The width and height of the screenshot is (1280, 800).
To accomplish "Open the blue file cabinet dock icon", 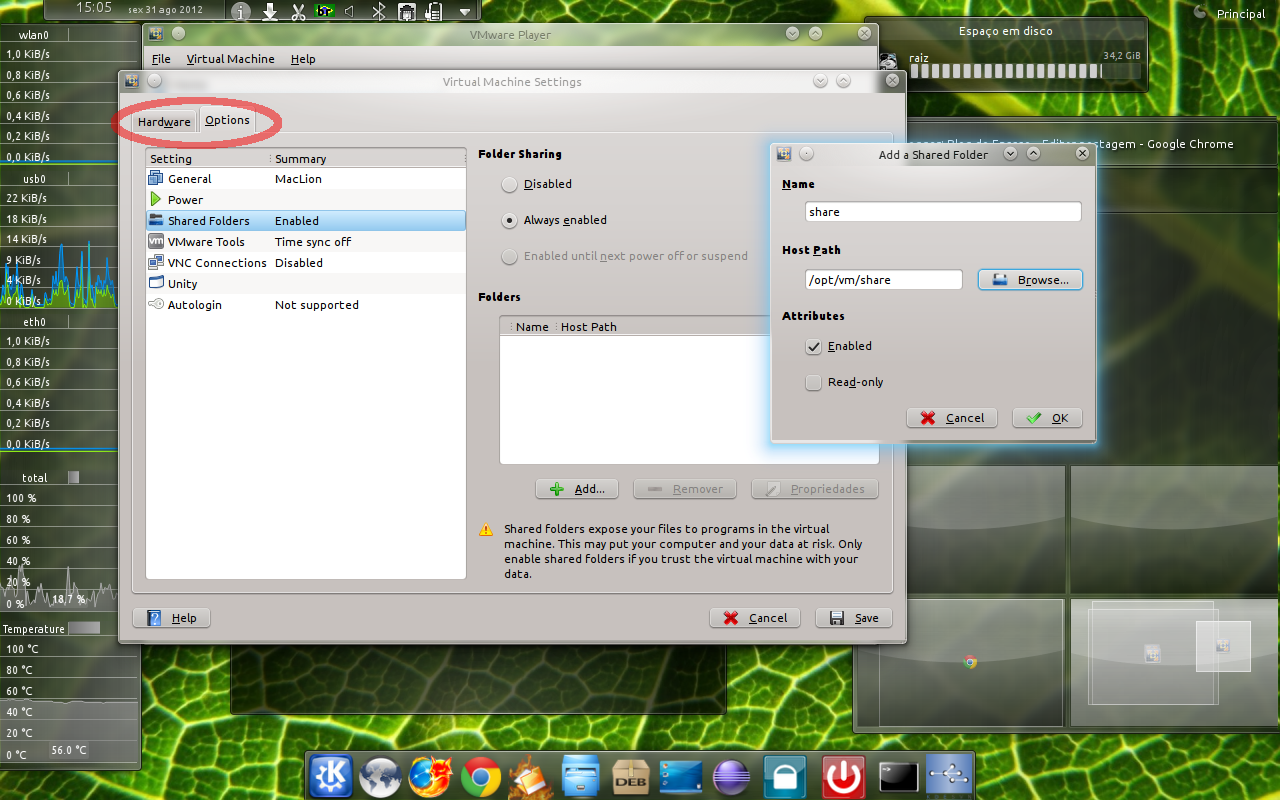I will click(x=581, y=776).
